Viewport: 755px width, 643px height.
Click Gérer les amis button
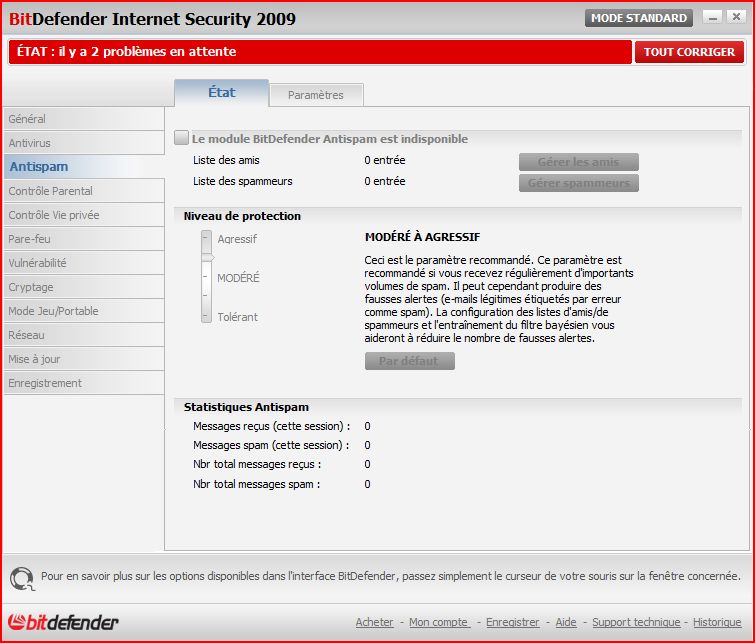(579, 162)
